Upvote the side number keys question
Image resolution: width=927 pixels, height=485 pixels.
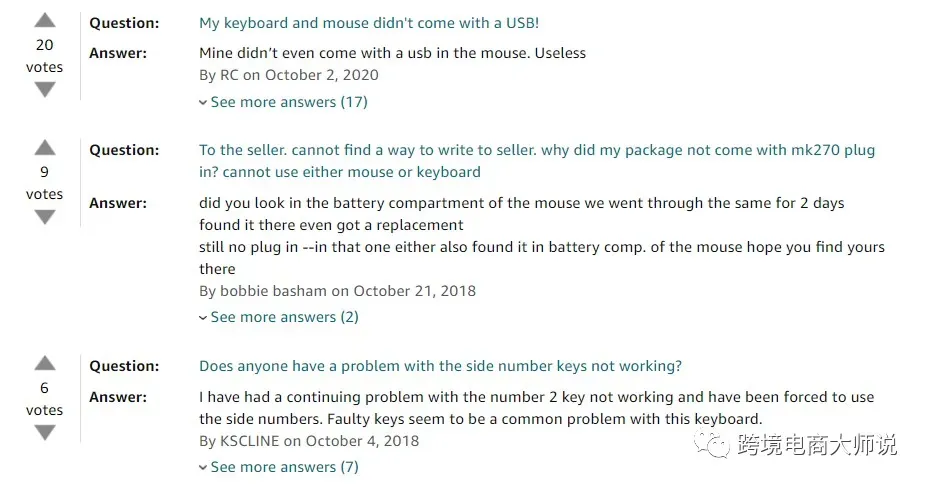coord(45,364)
